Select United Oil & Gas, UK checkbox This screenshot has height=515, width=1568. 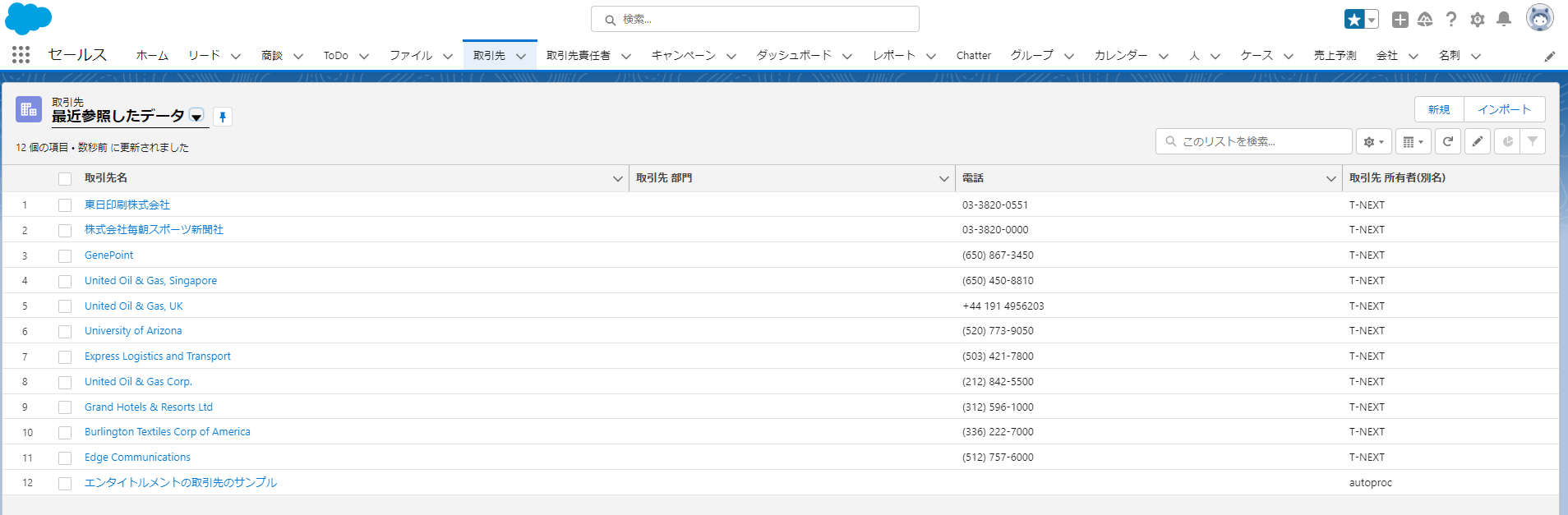pos(65,306)
